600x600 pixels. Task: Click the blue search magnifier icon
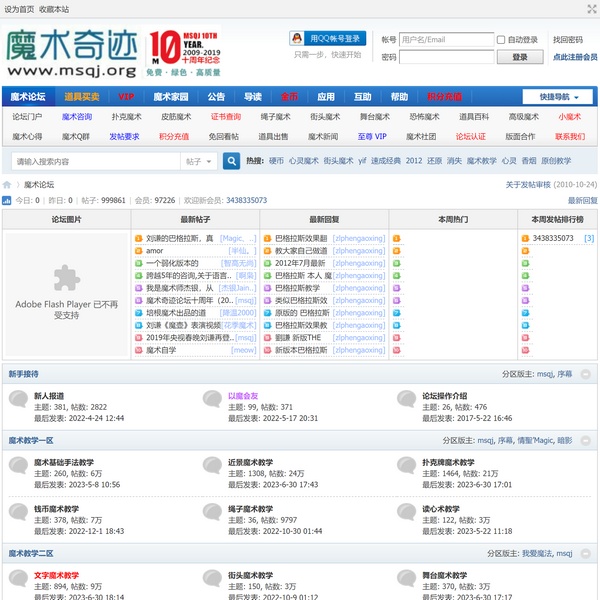(x=231, y=161)
